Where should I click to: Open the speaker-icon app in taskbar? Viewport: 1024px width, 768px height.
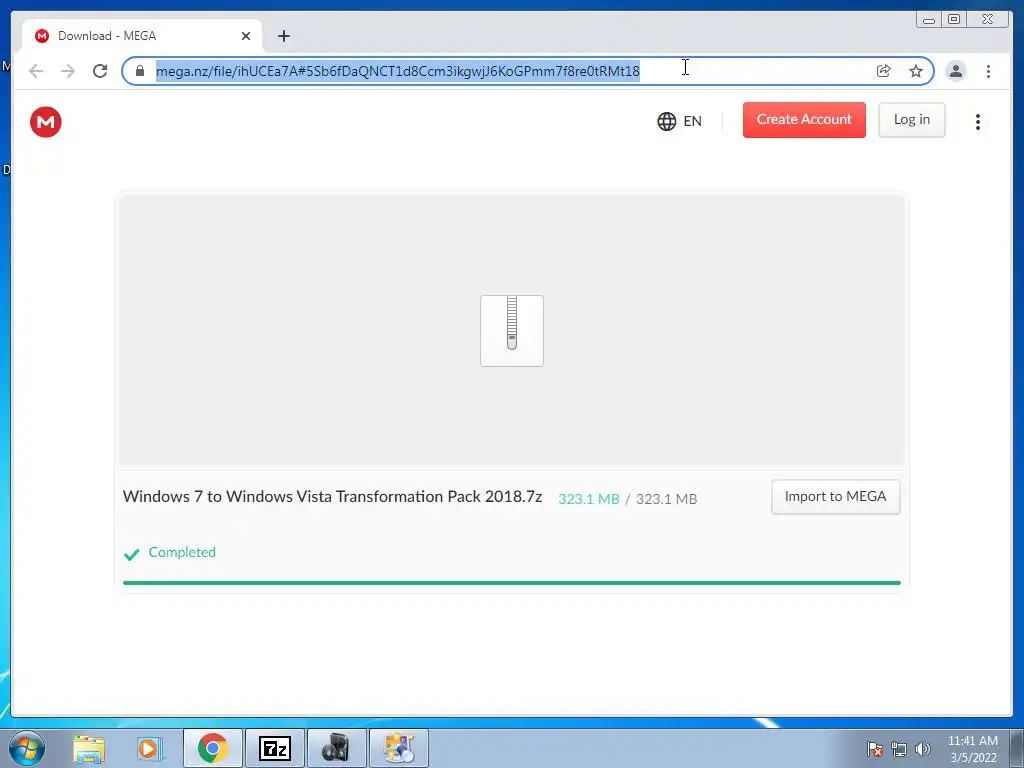pyautogui.click(x=337, y=748)
